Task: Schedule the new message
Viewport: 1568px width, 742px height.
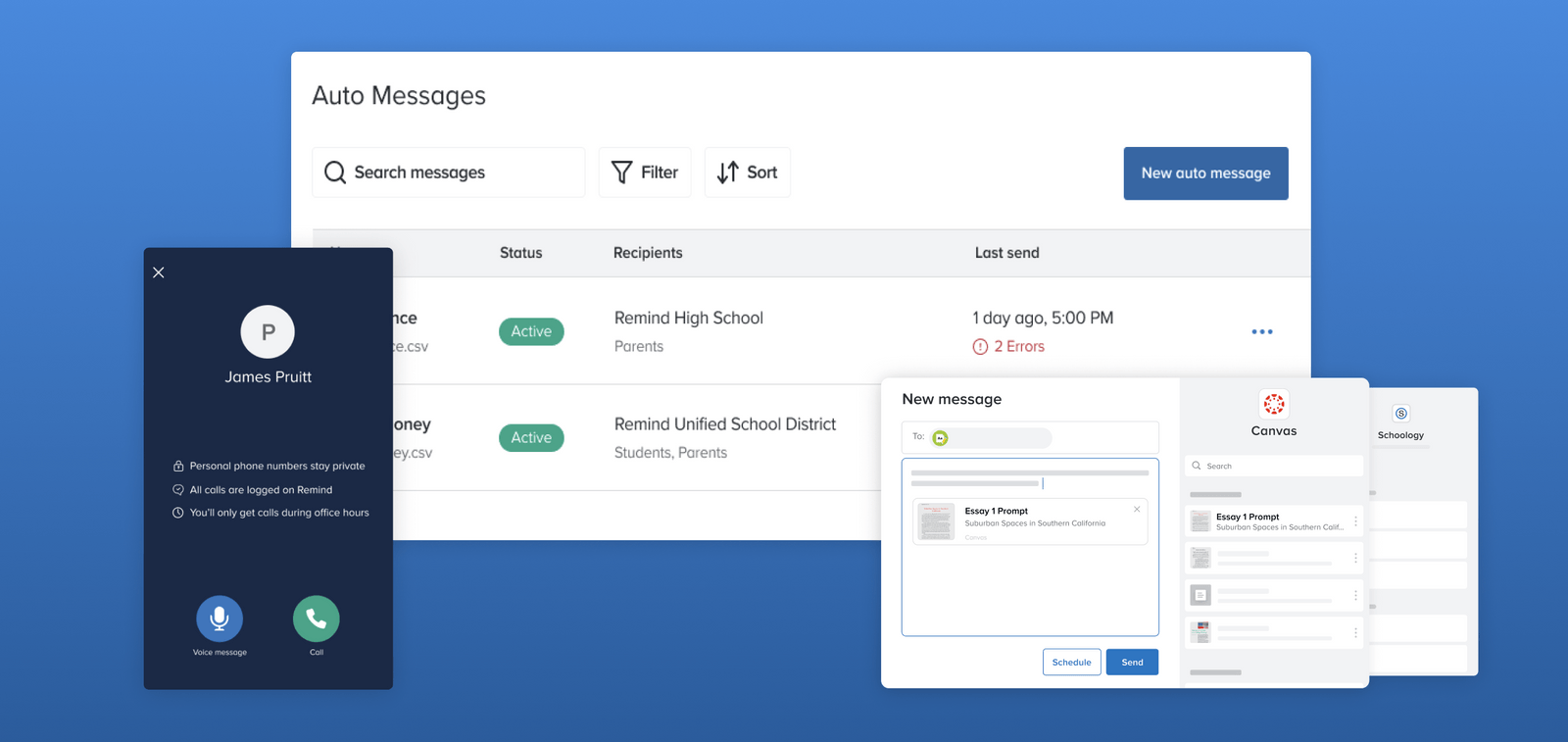Action: coord(1072,663)
